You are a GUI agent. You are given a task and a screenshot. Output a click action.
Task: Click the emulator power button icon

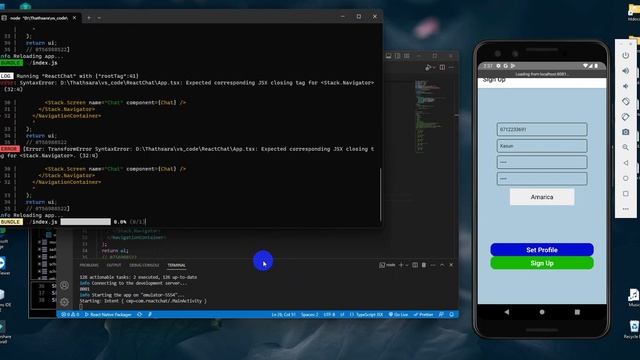click(x=626, y=56)
